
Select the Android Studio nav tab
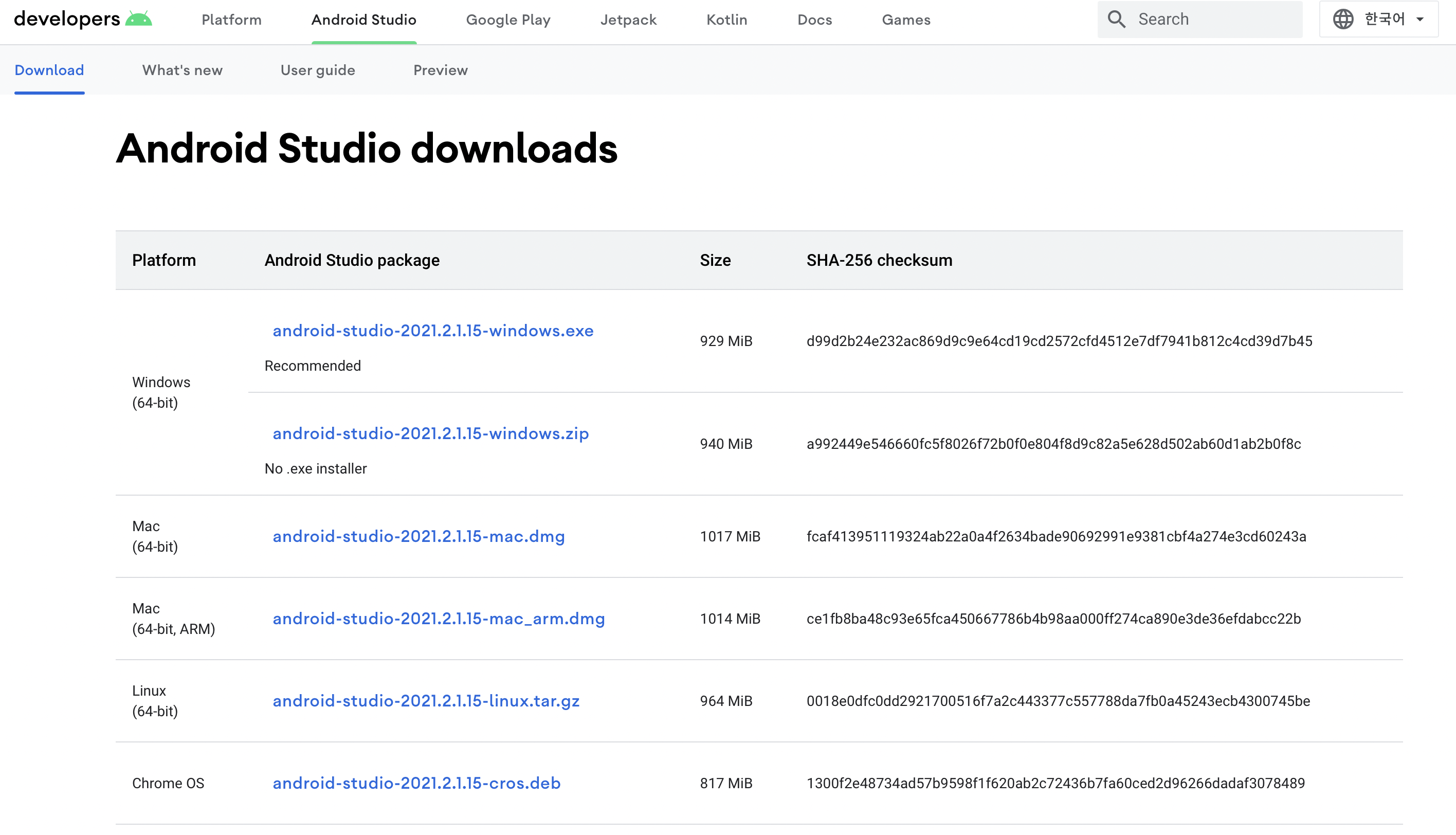tap(363, 20)
